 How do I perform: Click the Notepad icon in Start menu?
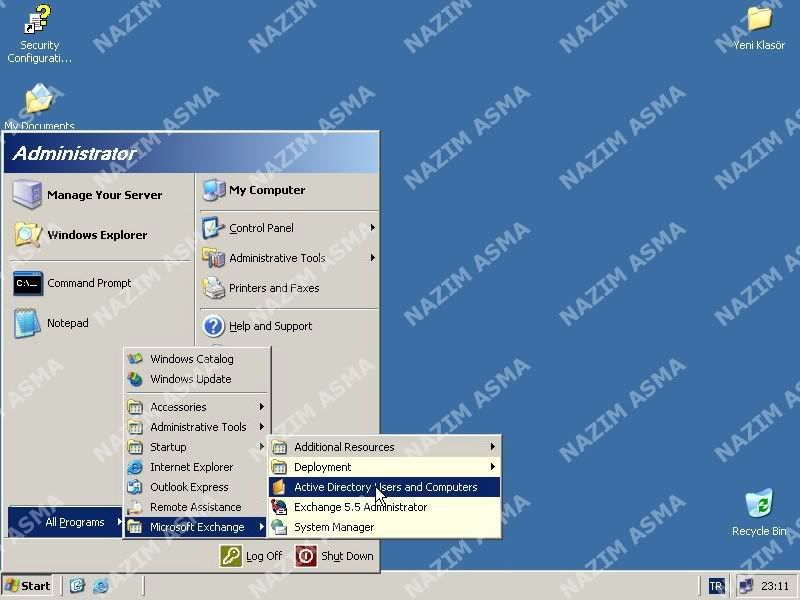click(27, 323)
